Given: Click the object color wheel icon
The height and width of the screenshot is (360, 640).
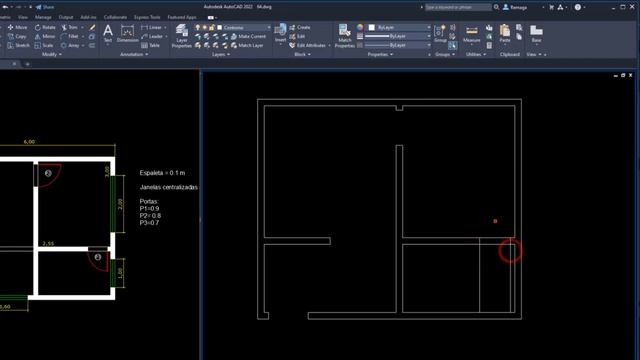Looking at the screenshot, I should 360,27.
